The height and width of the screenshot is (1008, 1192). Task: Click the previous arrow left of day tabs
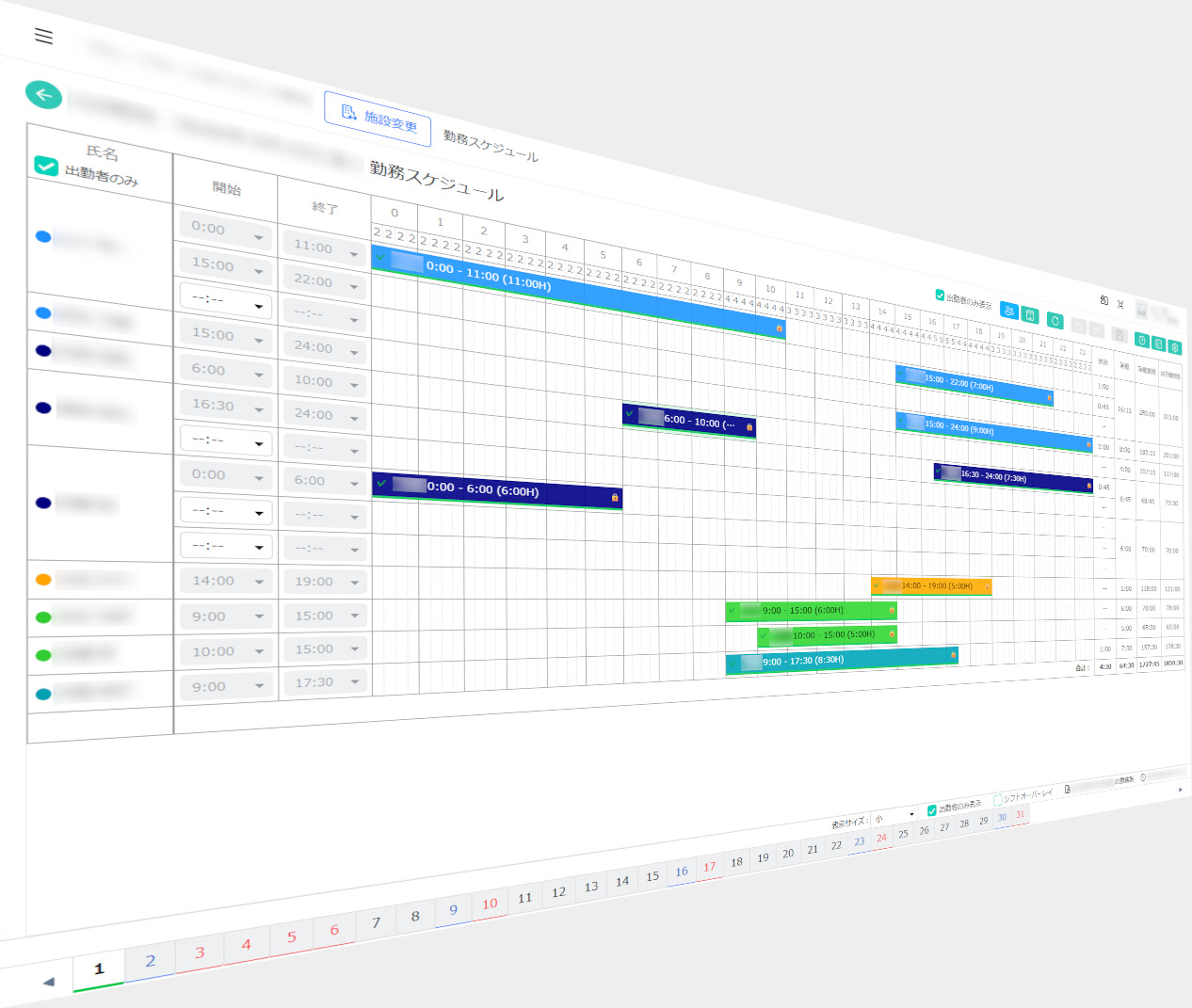[48, 982]
